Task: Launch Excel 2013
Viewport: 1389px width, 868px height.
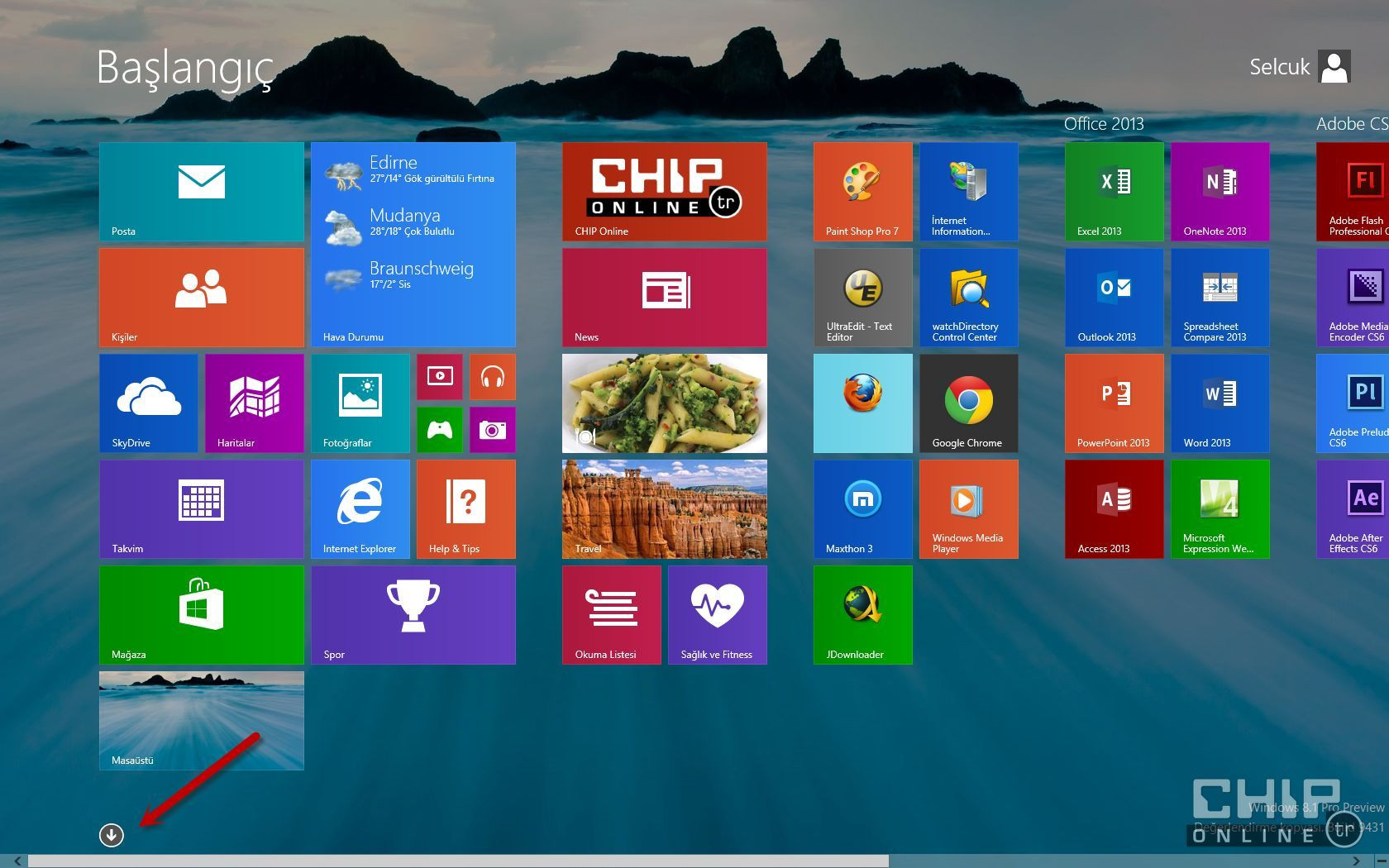Action: point(1115,192)
